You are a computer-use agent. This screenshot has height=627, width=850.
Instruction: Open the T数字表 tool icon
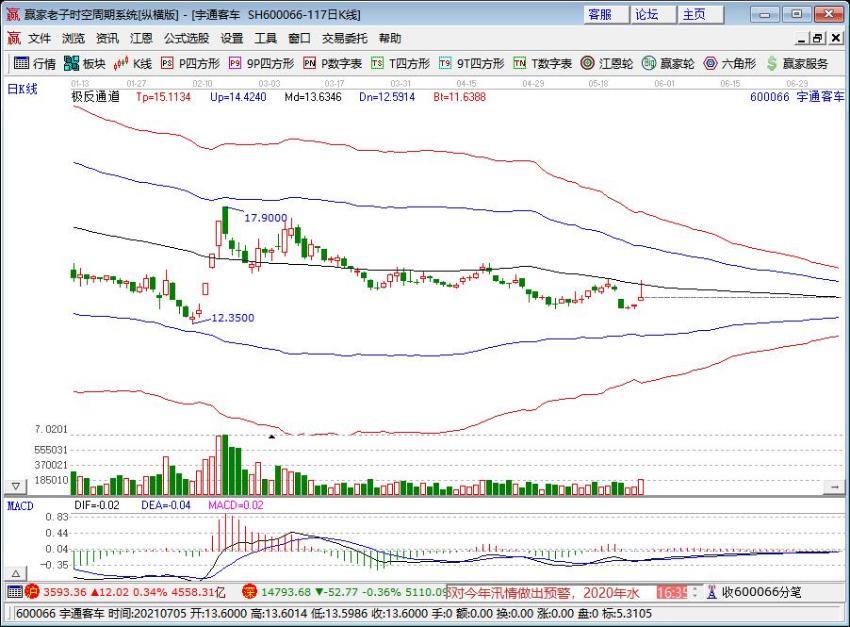coord(520,63)
